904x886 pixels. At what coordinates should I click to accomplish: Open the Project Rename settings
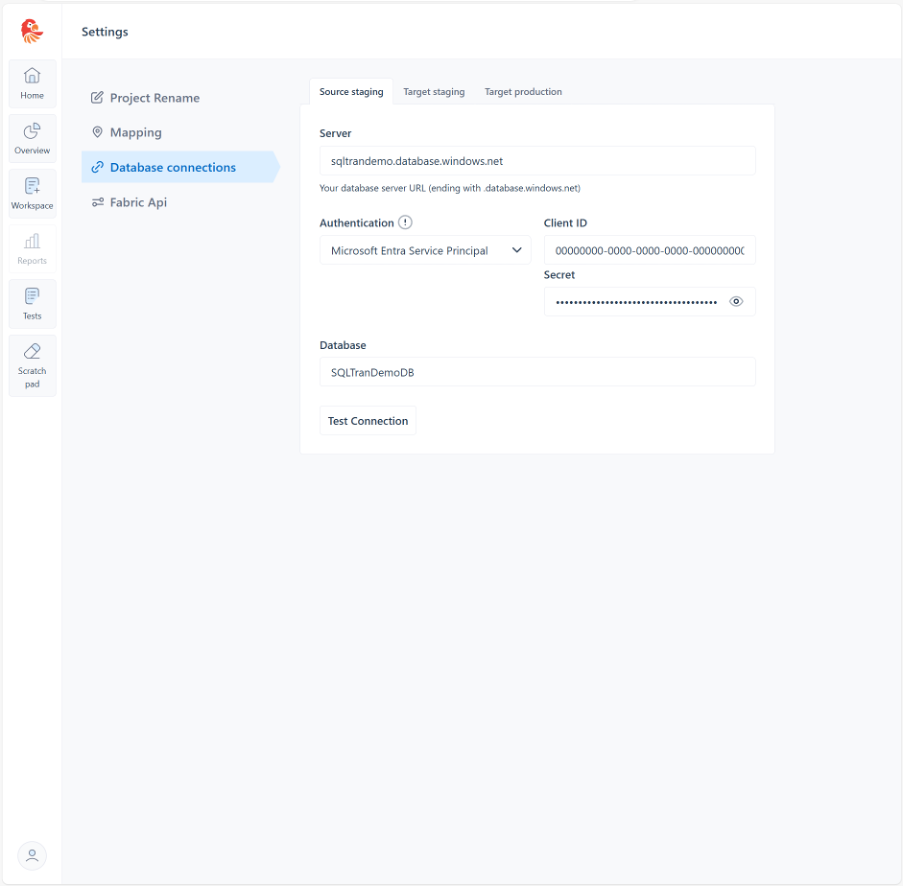pyautogui.click(x=154, y=98)
